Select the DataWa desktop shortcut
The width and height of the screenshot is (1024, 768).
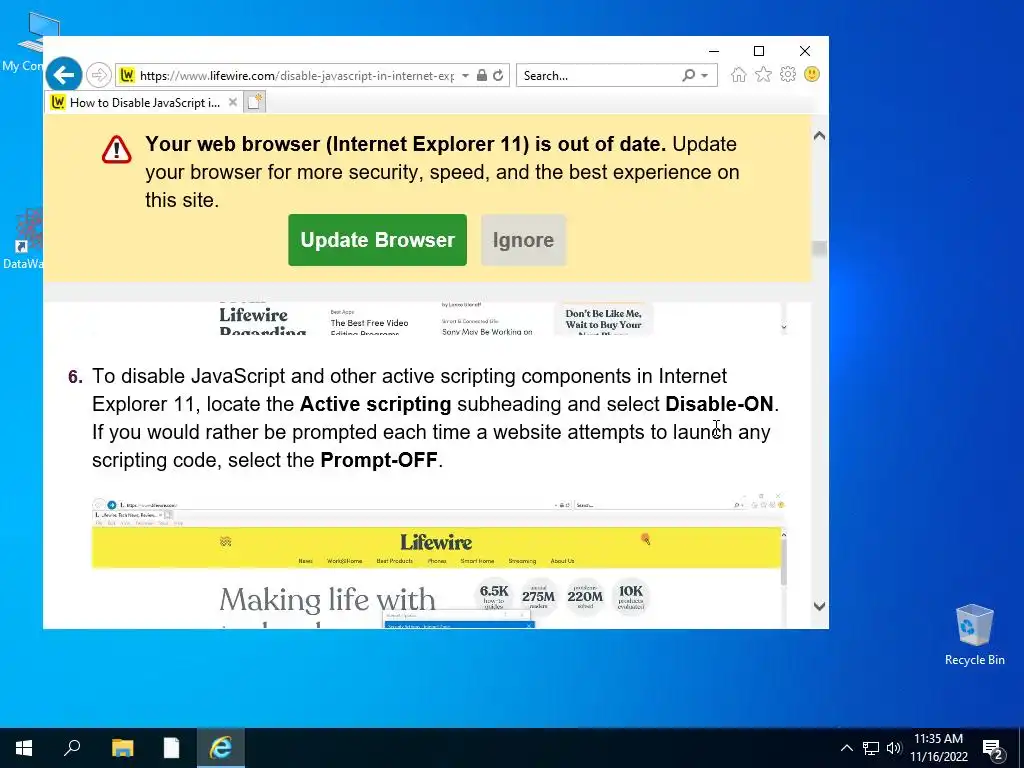tap(23, 239)
